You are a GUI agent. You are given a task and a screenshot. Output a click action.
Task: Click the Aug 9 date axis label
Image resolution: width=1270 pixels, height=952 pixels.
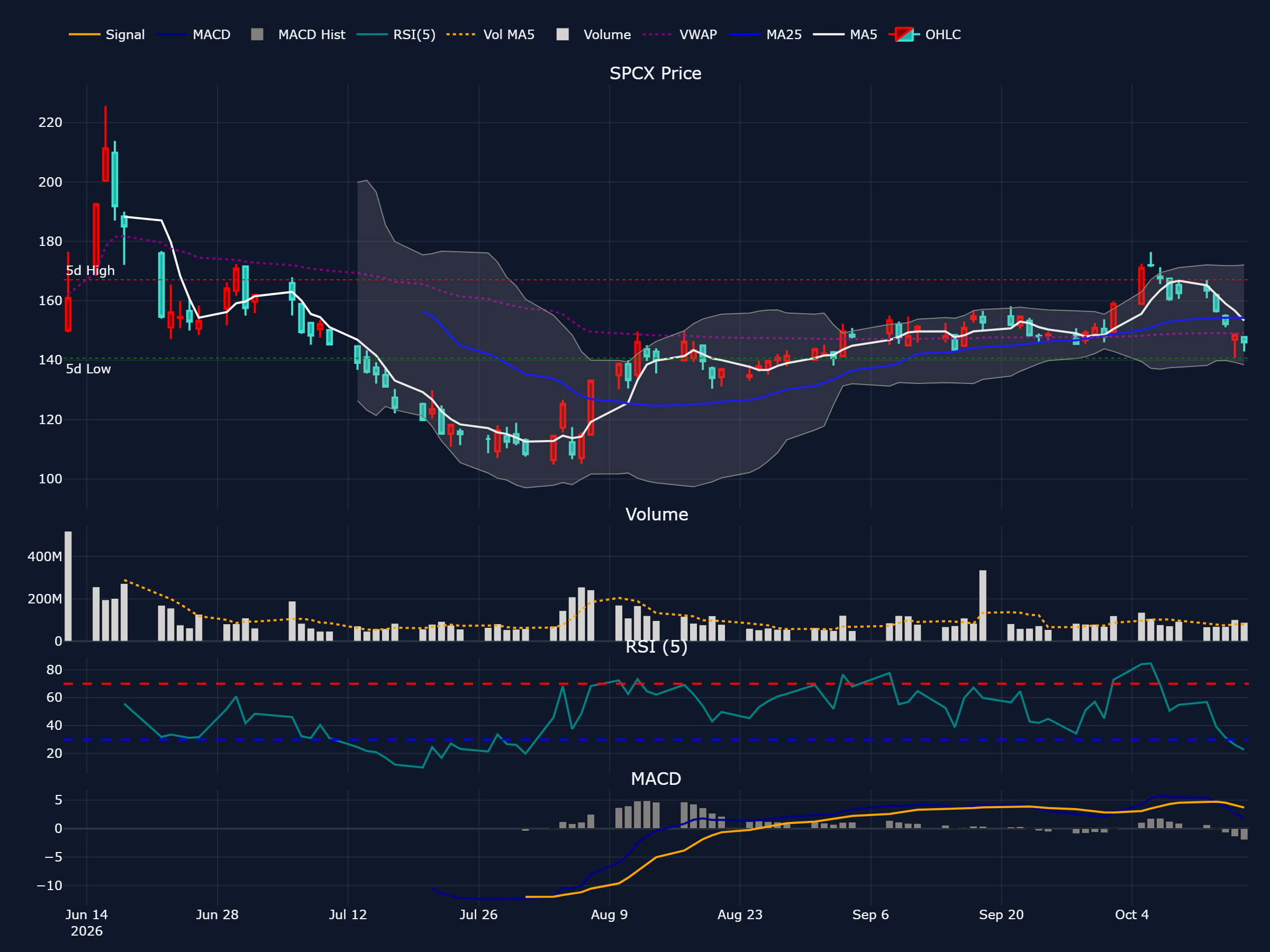click(x=609, y=914)
